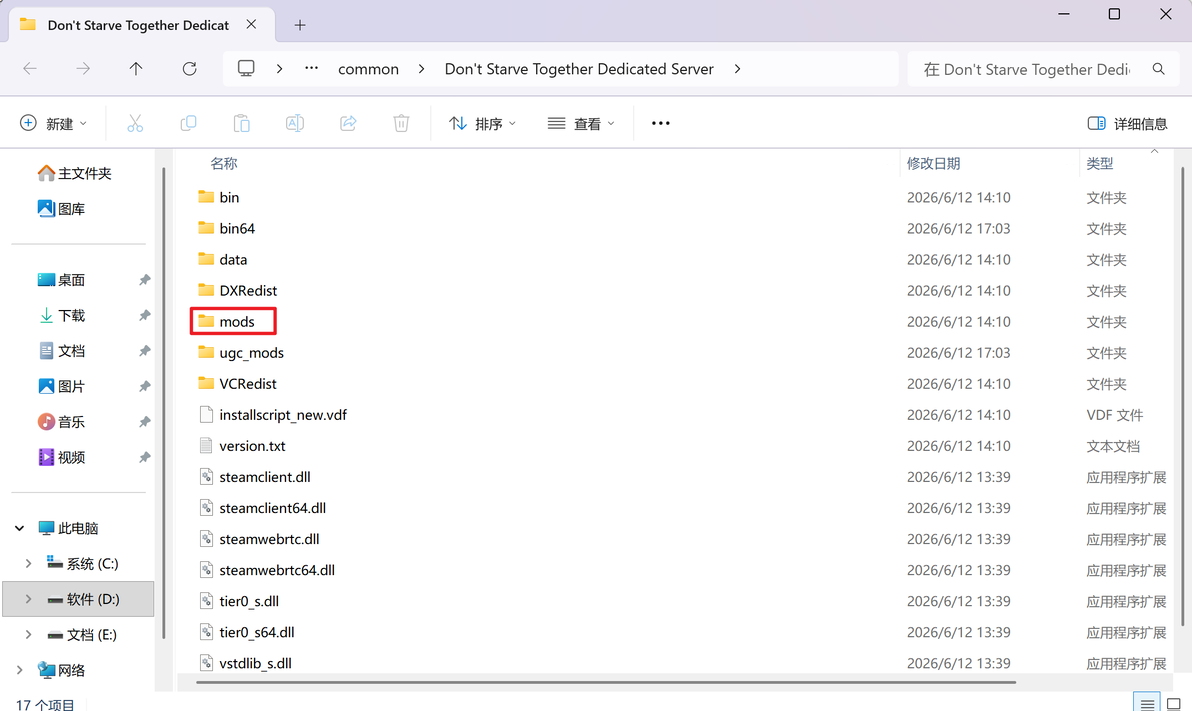Click the Cut scissors icon
Viewport: 1192px width, 711px height.
click(135, 123)
